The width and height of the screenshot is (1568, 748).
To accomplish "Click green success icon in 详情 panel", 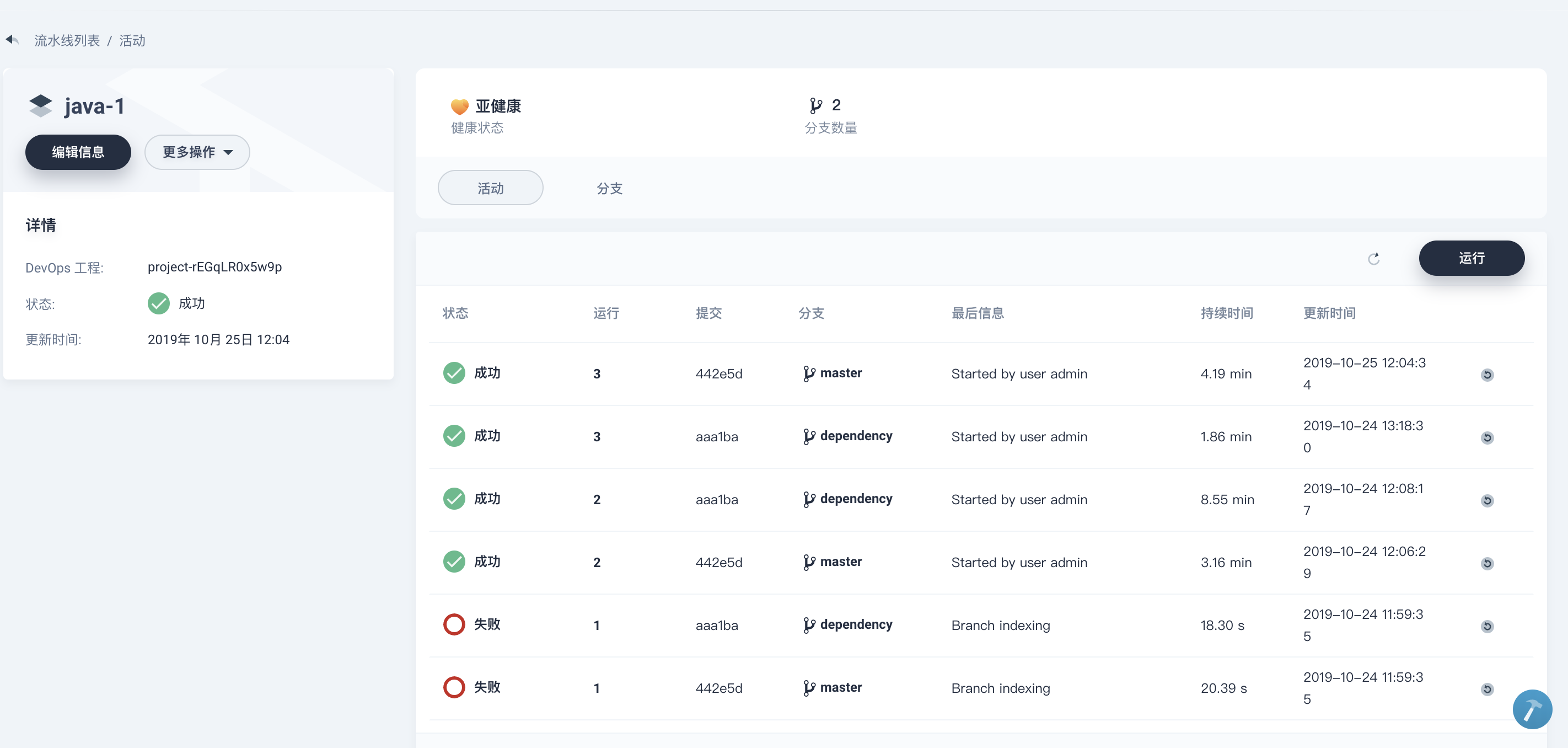I will pos(159,303).
